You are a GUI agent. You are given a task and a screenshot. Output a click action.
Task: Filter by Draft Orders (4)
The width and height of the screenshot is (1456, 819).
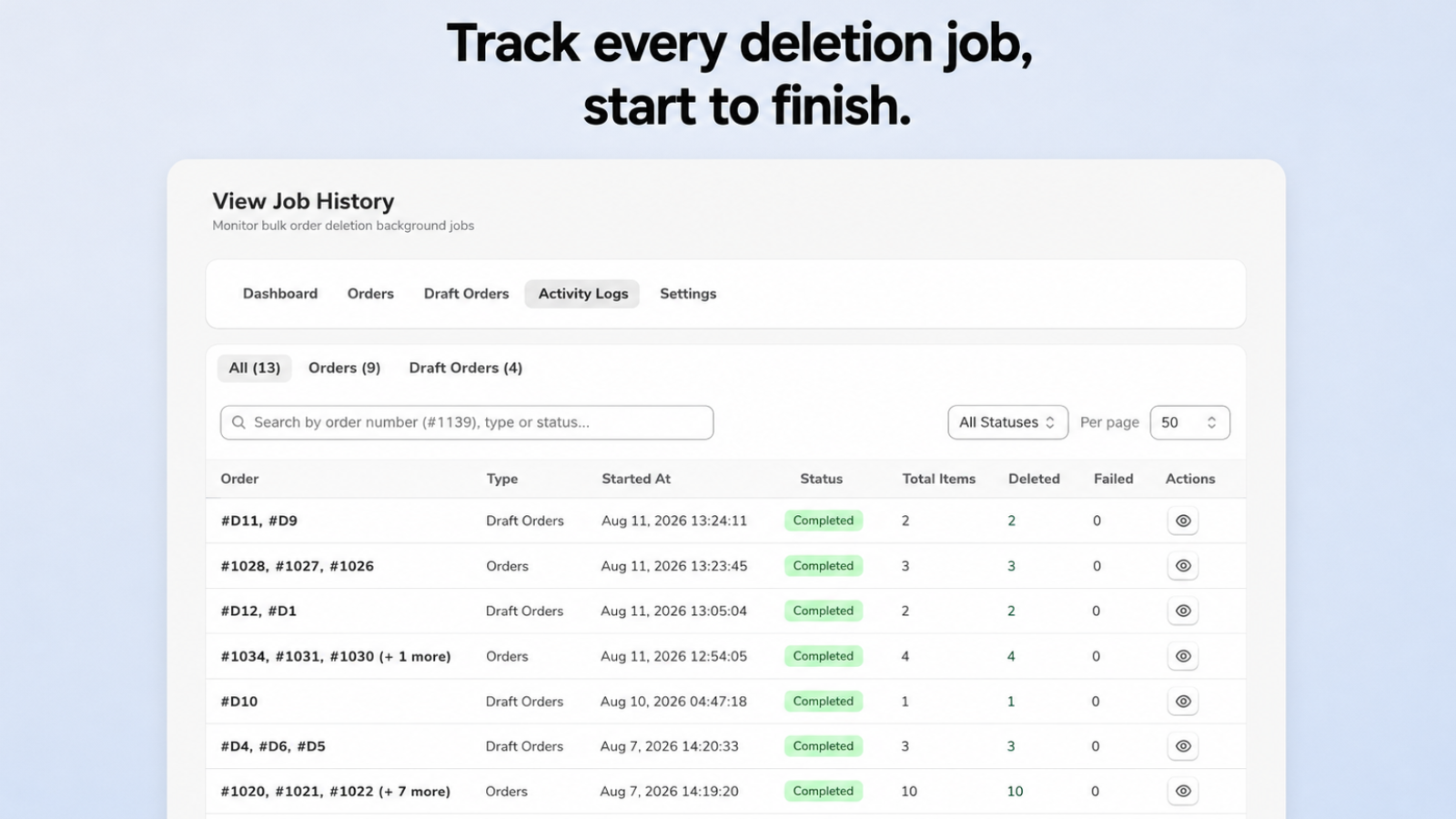tap(465, 368)
